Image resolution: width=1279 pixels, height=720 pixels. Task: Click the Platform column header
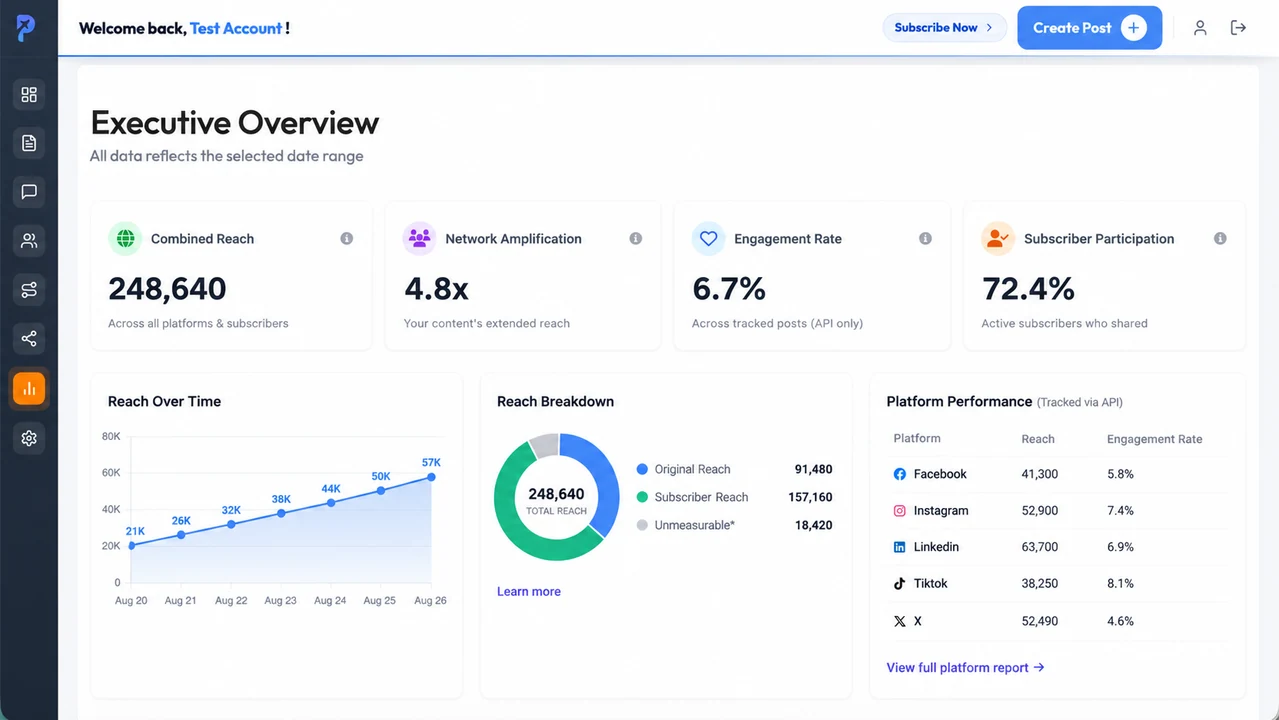tap(917, 438)
